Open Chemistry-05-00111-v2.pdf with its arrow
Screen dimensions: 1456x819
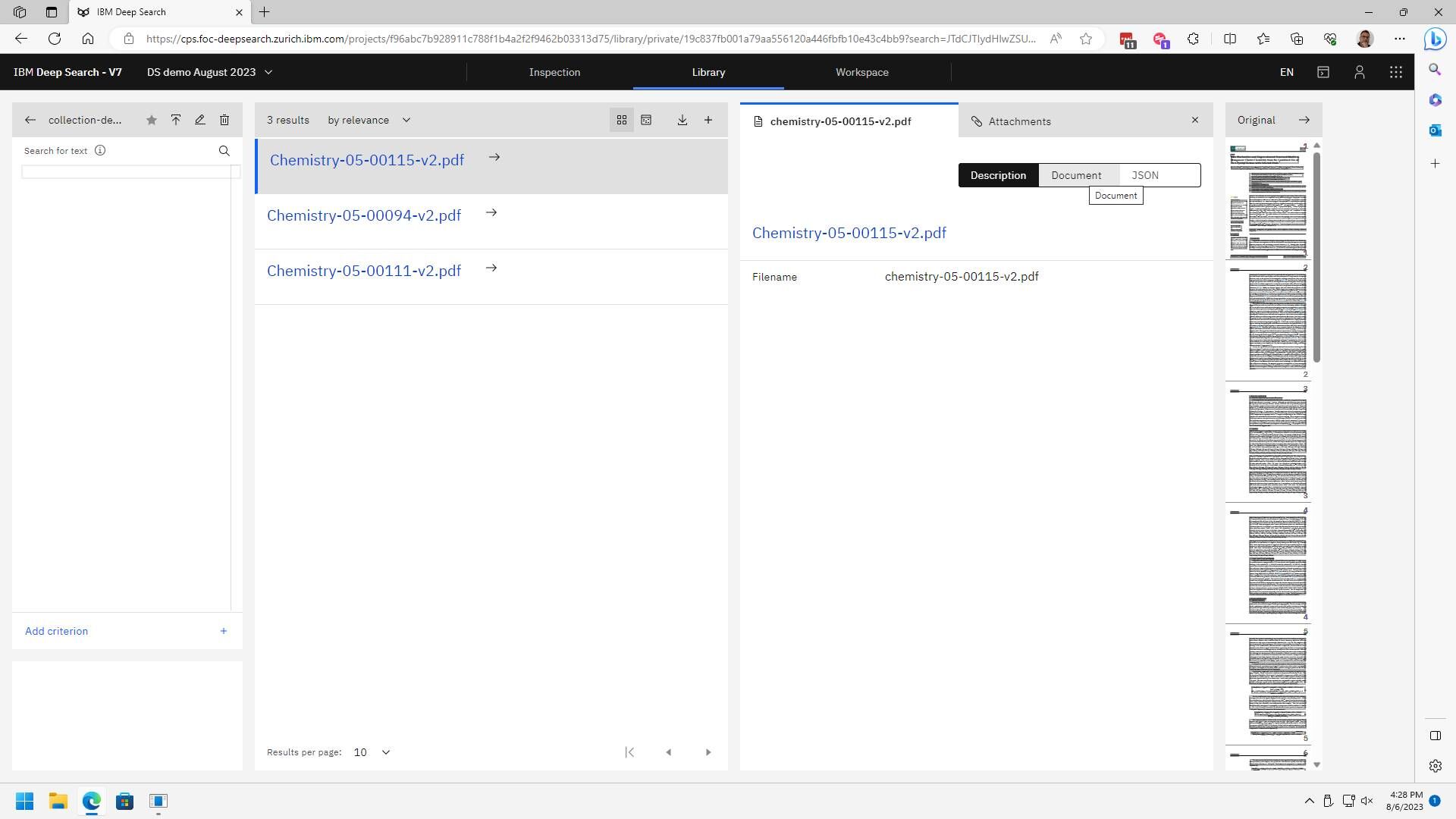point(491,268)
